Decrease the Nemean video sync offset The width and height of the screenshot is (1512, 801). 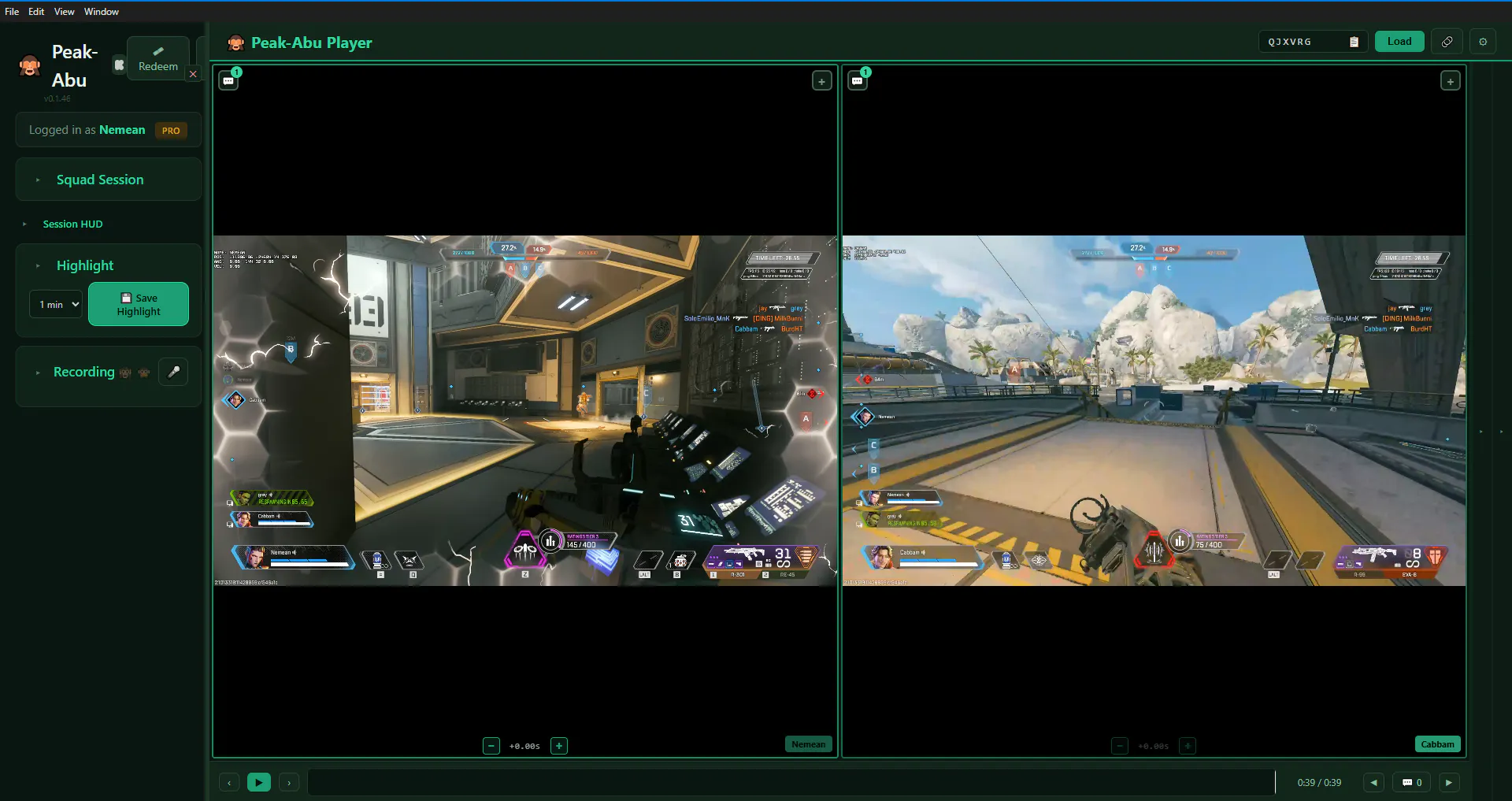click(491, 746)
